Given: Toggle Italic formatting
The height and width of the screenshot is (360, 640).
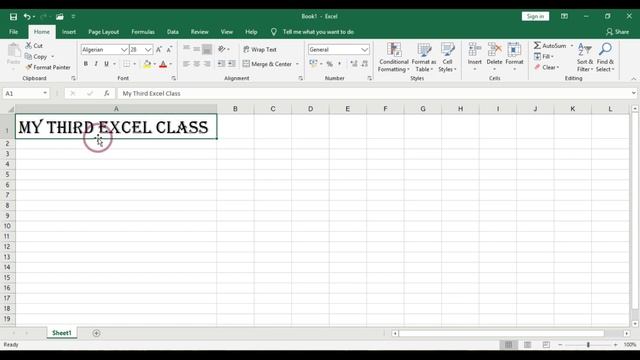Looking at the screenshot, I should [96, 64].
